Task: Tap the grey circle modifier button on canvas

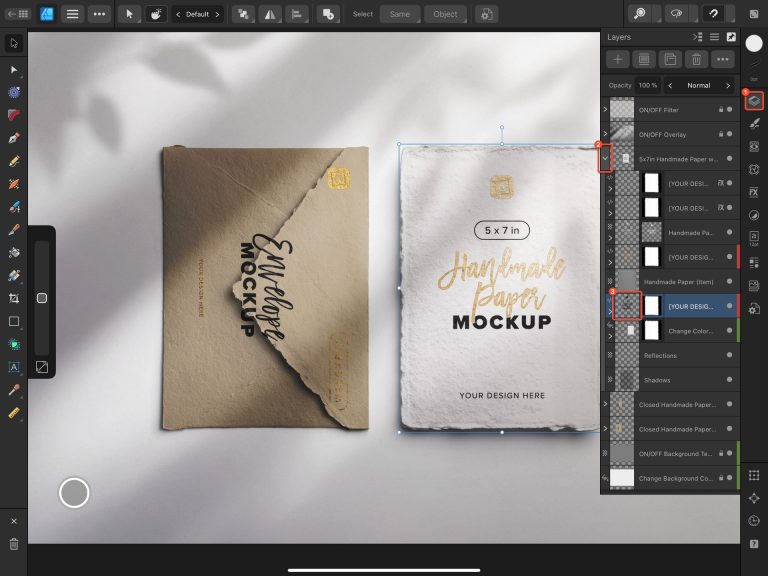Action: tap(74, 493)
